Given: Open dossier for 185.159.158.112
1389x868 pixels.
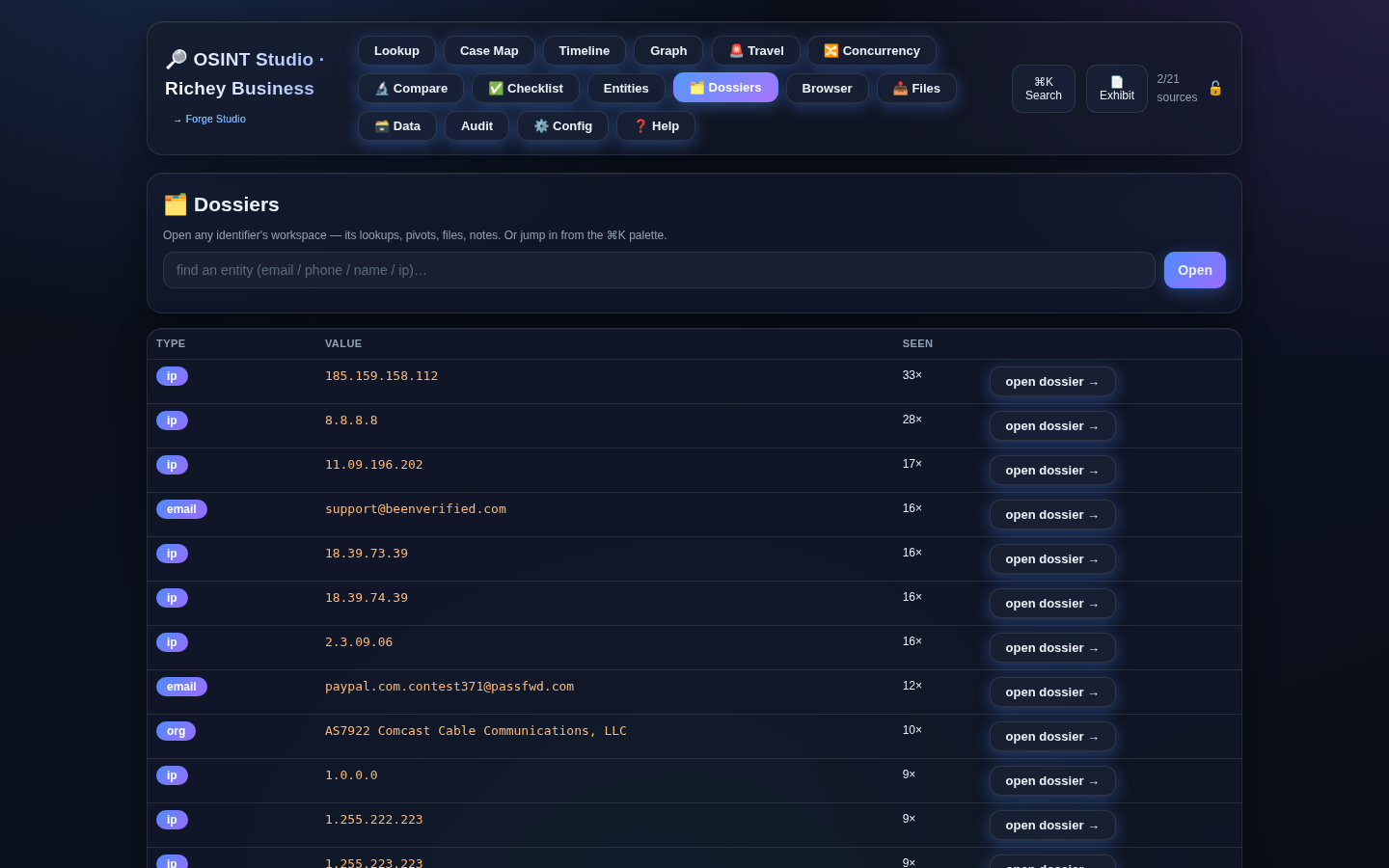Looking at the screenshot, I should click(1052, 382).
